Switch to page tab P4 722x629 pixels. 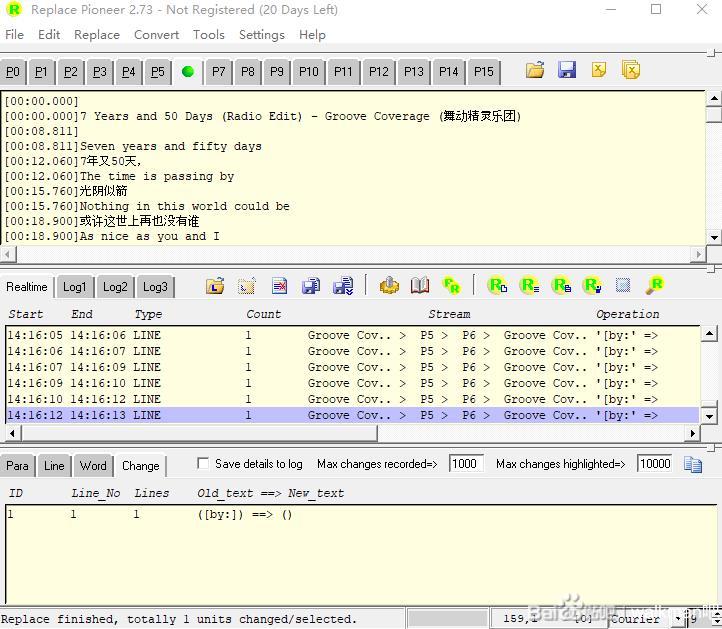coord(128,72)
